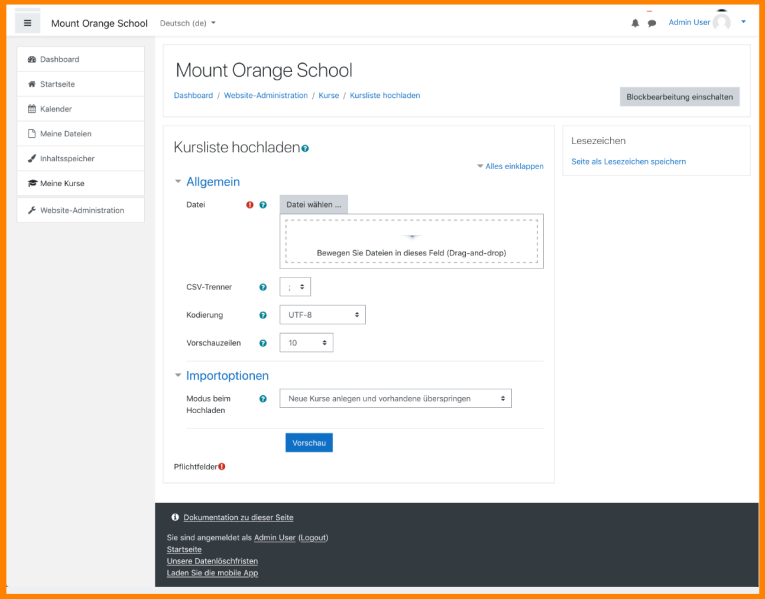Click Seite als Lesezeichen speichern link
The height and width of the screenshot is (599, 765).
coord(628,161)
